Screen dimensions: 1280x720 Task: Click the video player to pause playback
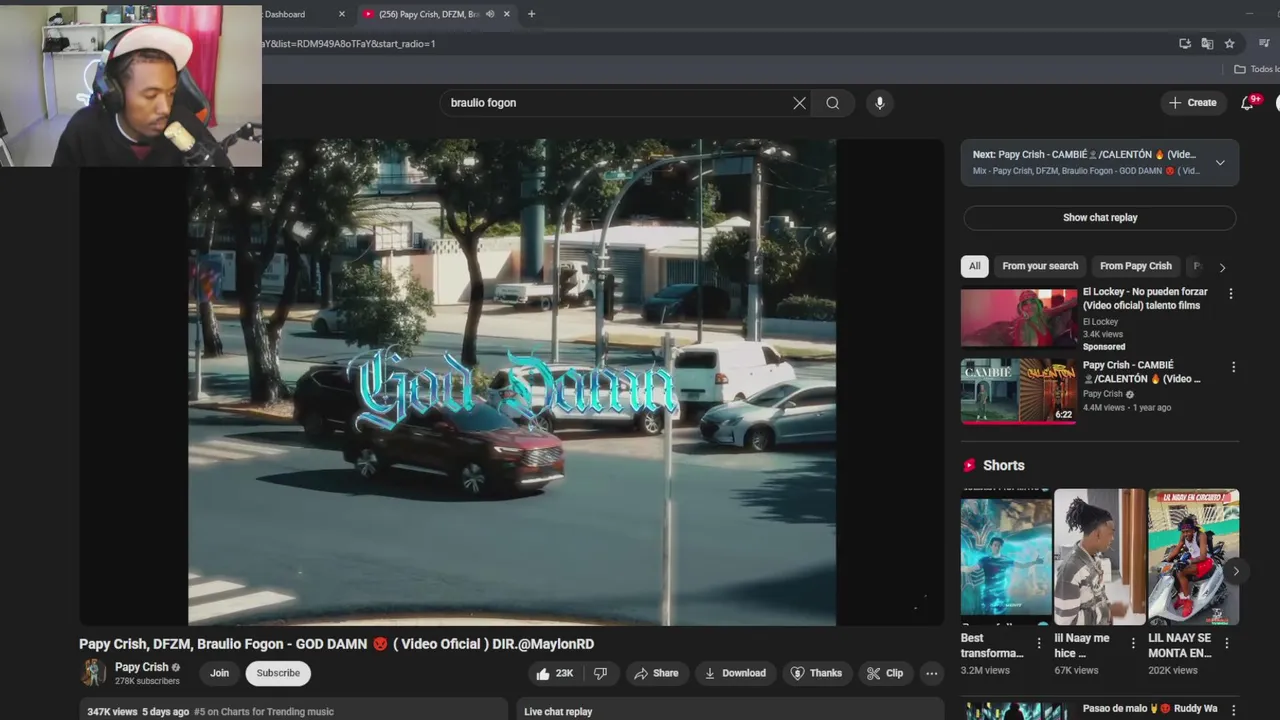(512, 382)
